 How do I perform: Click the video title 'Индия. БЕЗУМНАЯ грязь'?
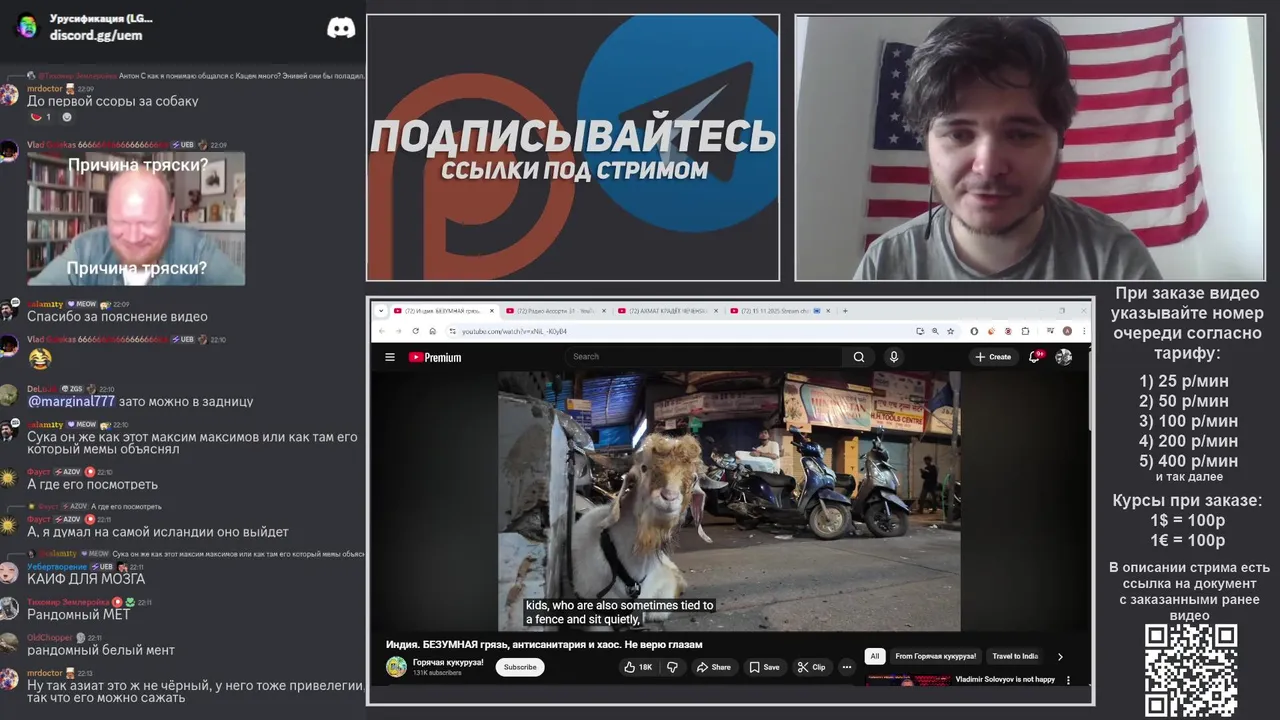point(544,645)
